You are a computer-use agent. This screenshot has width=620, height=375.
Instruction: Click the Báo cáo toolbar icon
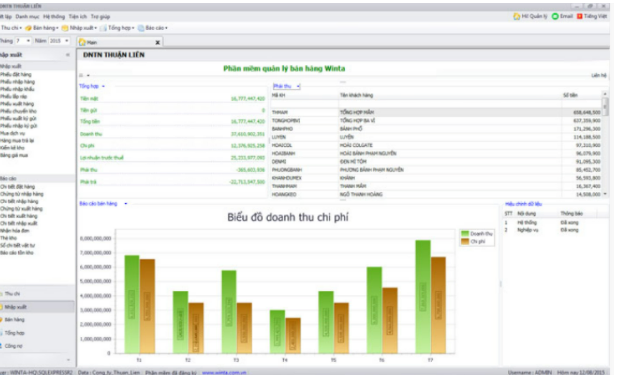click(141, 28)
